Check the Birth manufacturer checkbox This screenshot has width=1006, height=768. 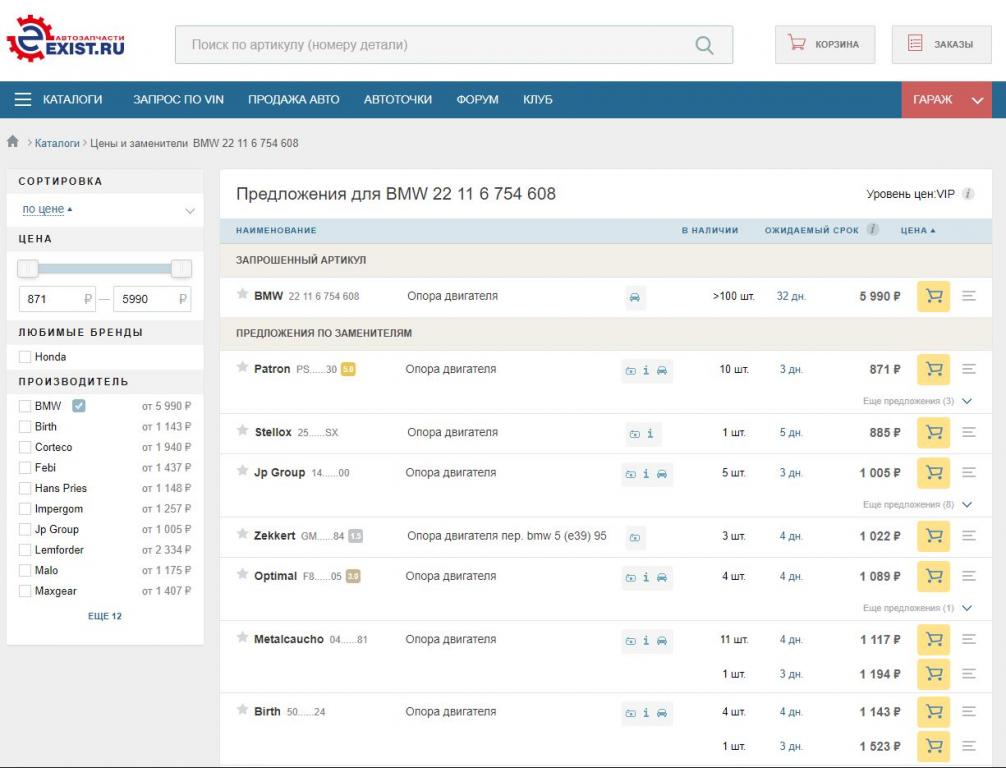coord(25,427)
